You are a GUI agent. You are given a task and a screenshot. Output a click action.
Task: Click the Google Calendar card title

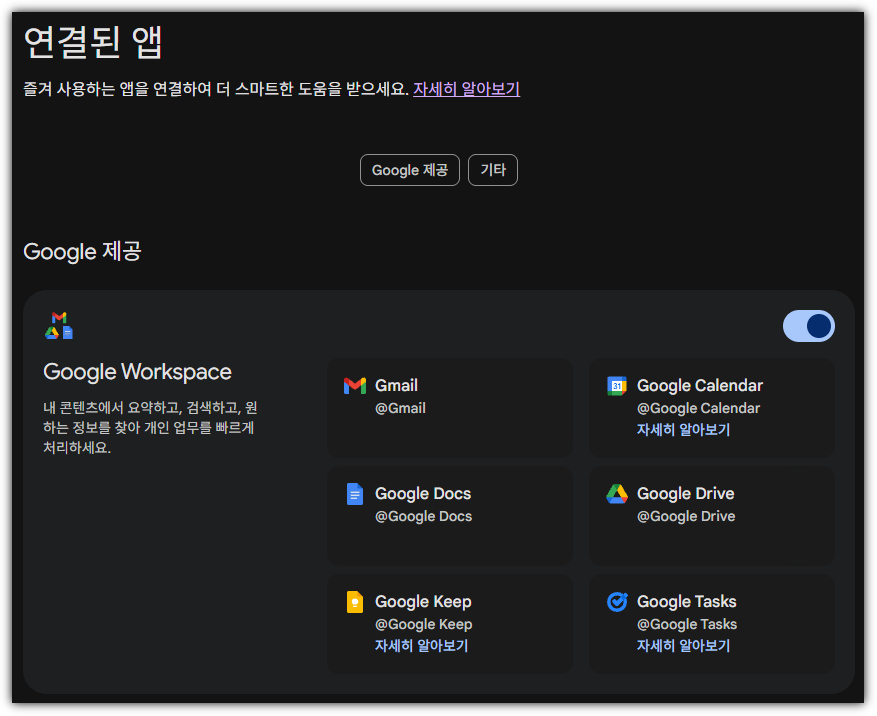click(700, 385)
